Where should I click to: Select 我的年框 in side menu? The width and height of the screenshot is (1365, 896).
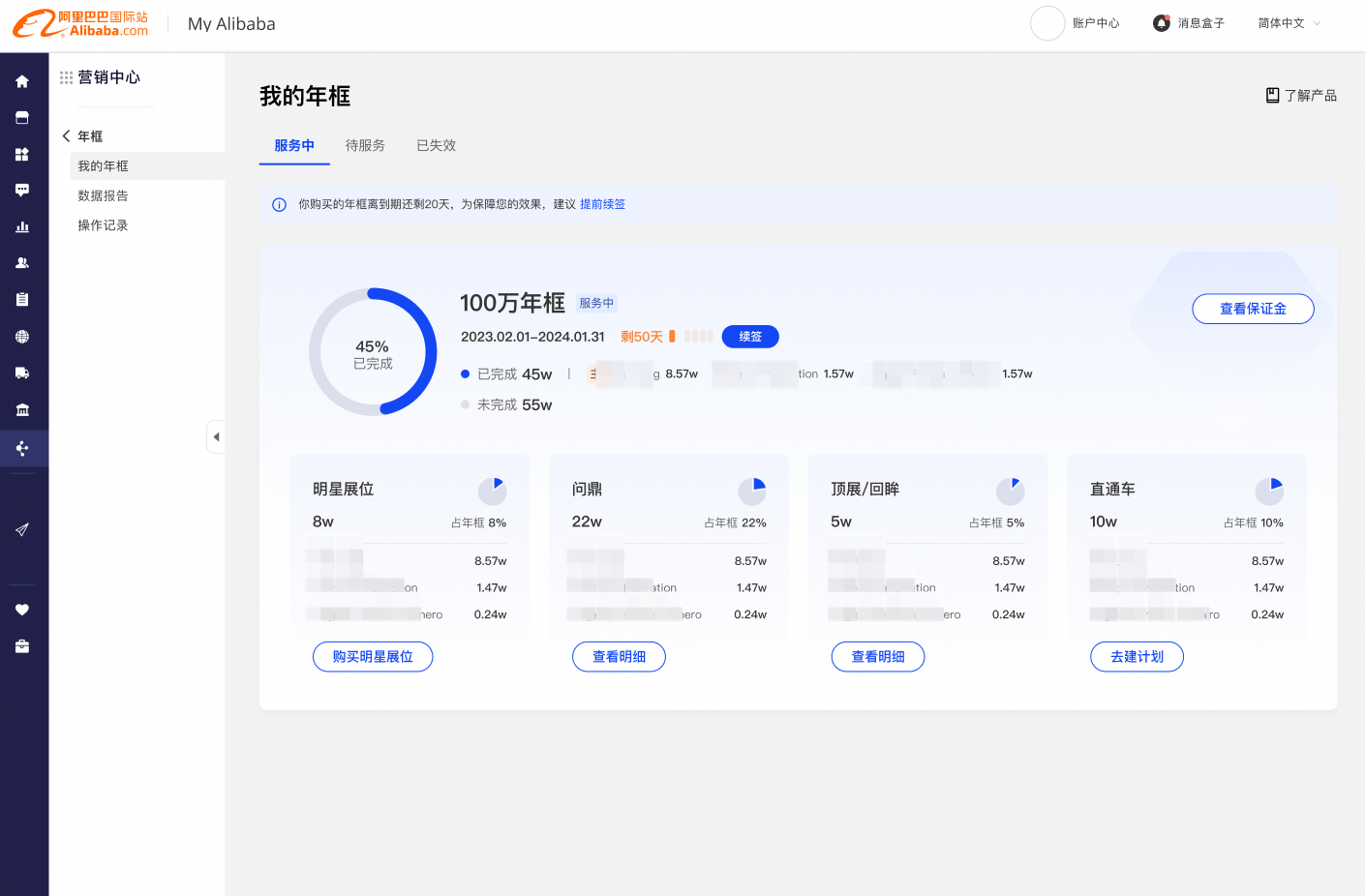tap(147, 166)
